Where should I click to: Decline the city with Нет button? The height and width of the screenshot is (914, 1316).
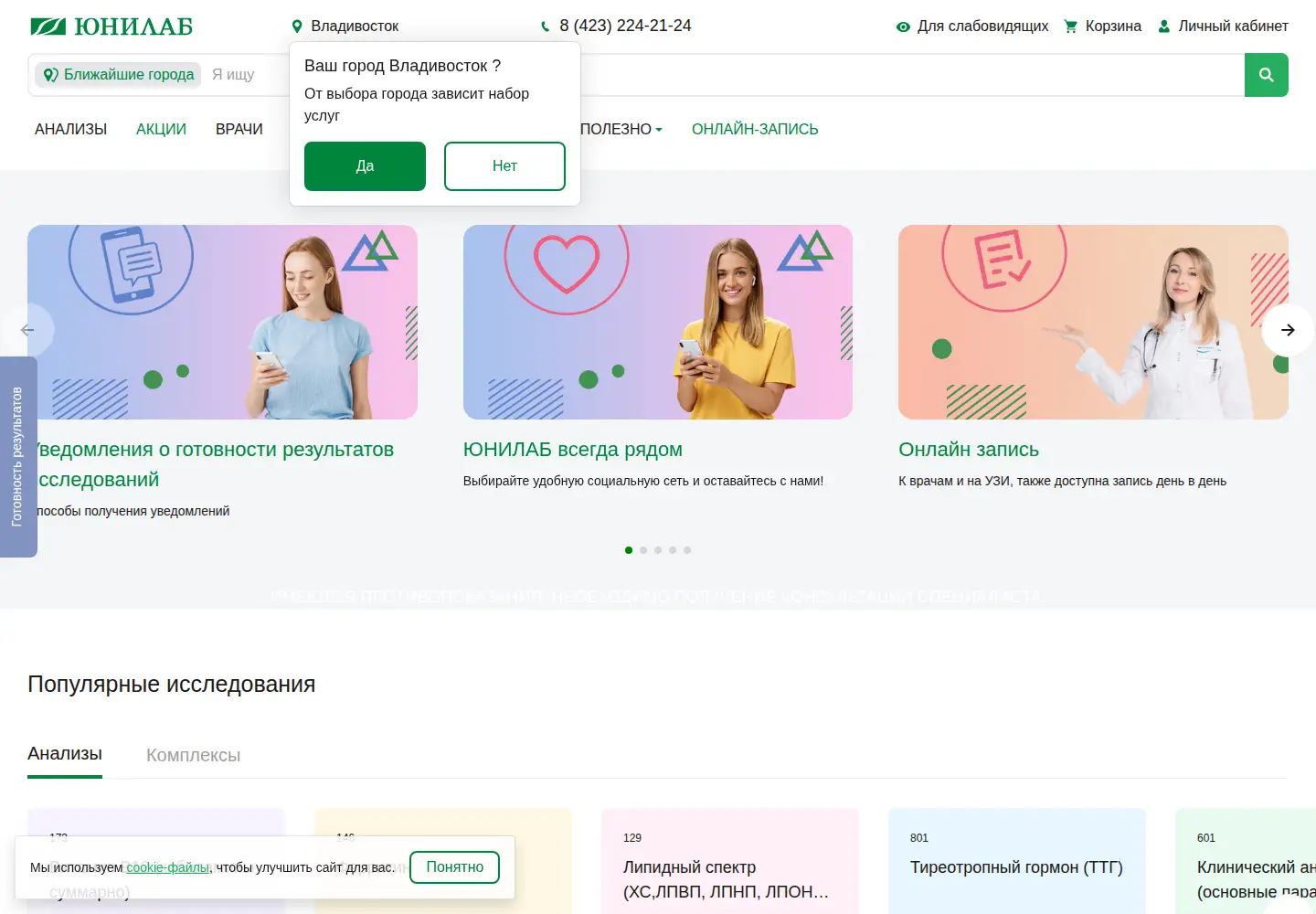click(x=504, y=166)
